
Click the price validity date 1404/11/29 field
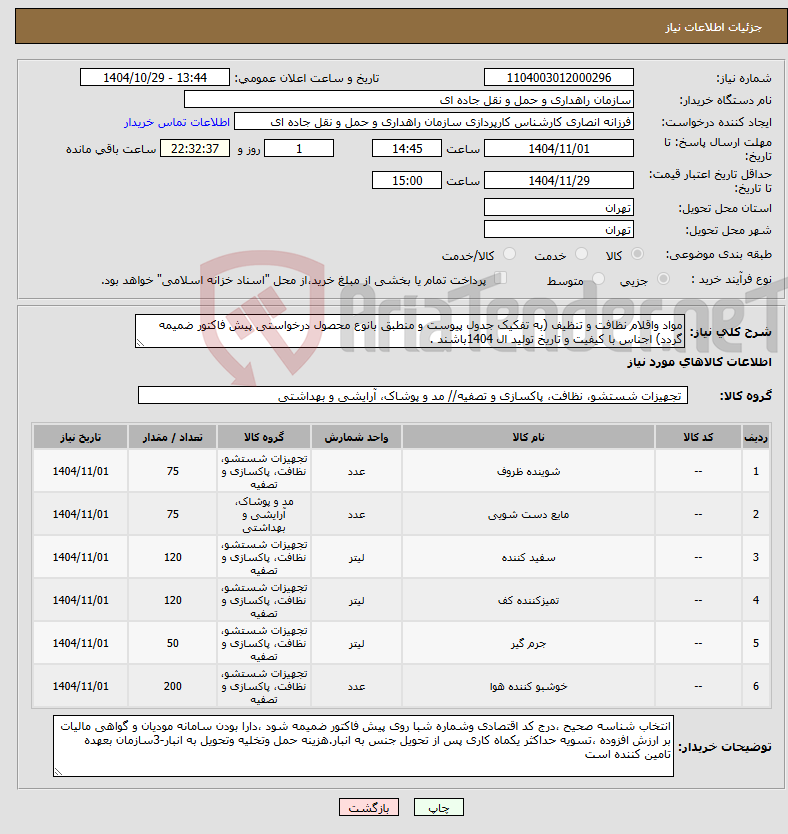pyautogui.click(x=559, y=180)
